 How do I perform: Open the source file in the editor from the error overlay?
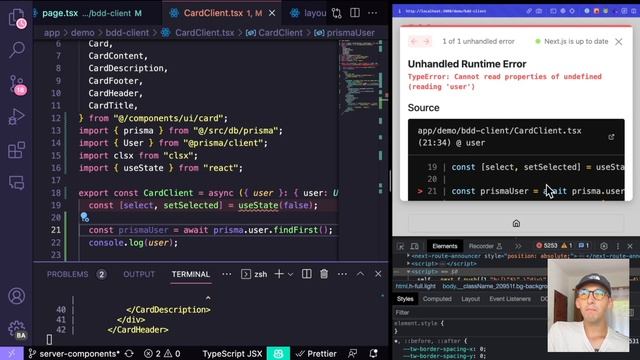click(611, 137)
